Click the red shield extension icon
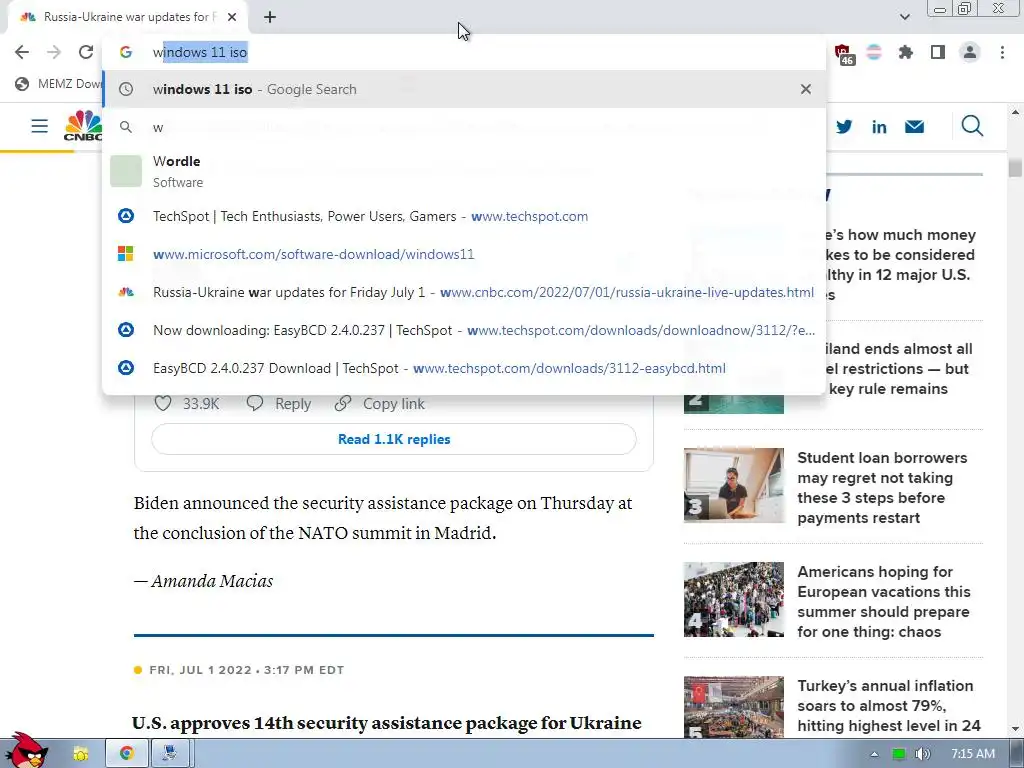 (843, 53)
